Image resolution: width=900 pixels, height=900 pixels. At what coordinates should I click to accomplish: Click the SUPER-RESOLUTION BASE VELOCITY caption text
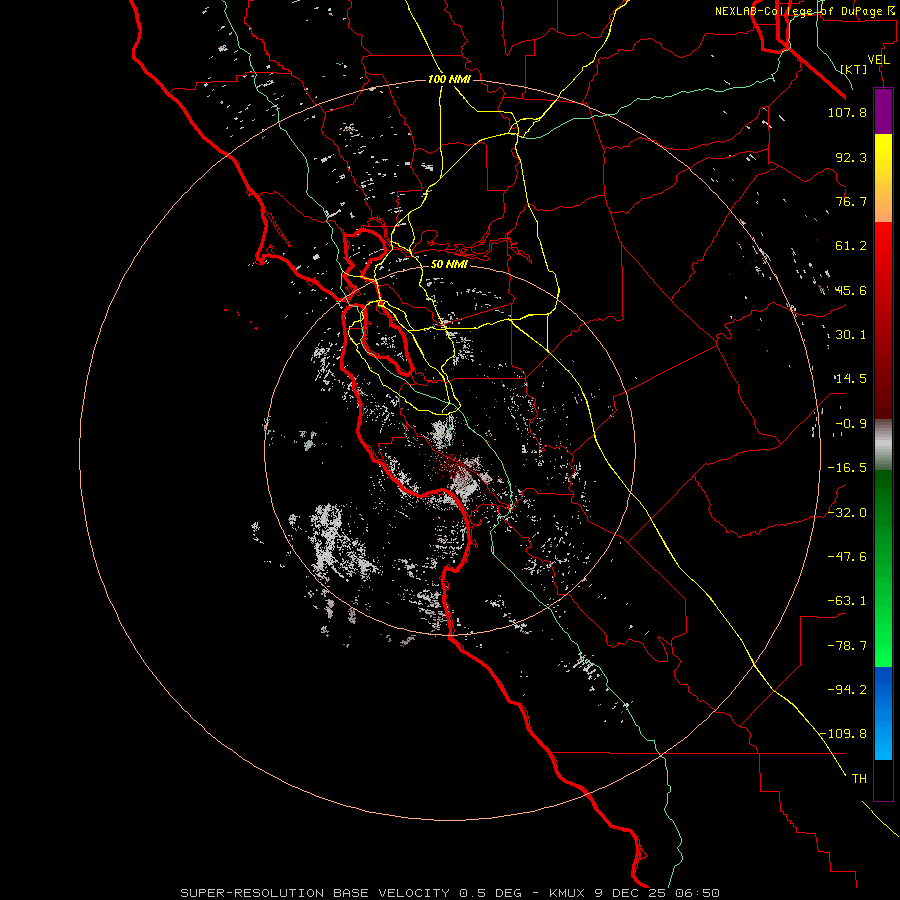point(315,893)
